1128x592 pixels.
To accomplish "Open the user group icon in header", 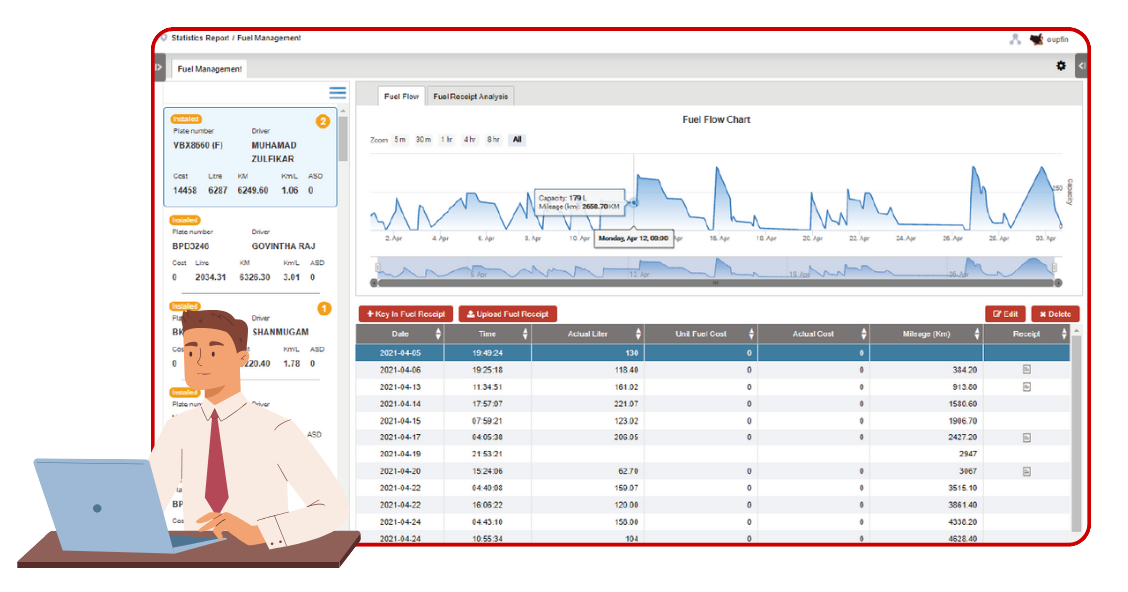I will point(1015,40).
